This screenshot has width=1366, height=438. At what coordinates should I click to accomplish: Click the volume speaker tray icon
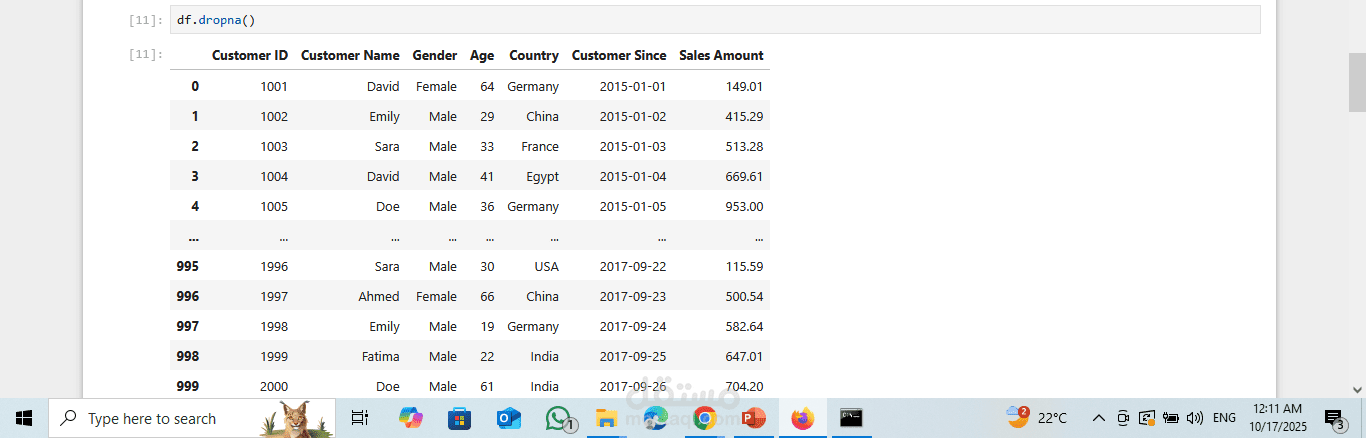[x=1194, y=418]
